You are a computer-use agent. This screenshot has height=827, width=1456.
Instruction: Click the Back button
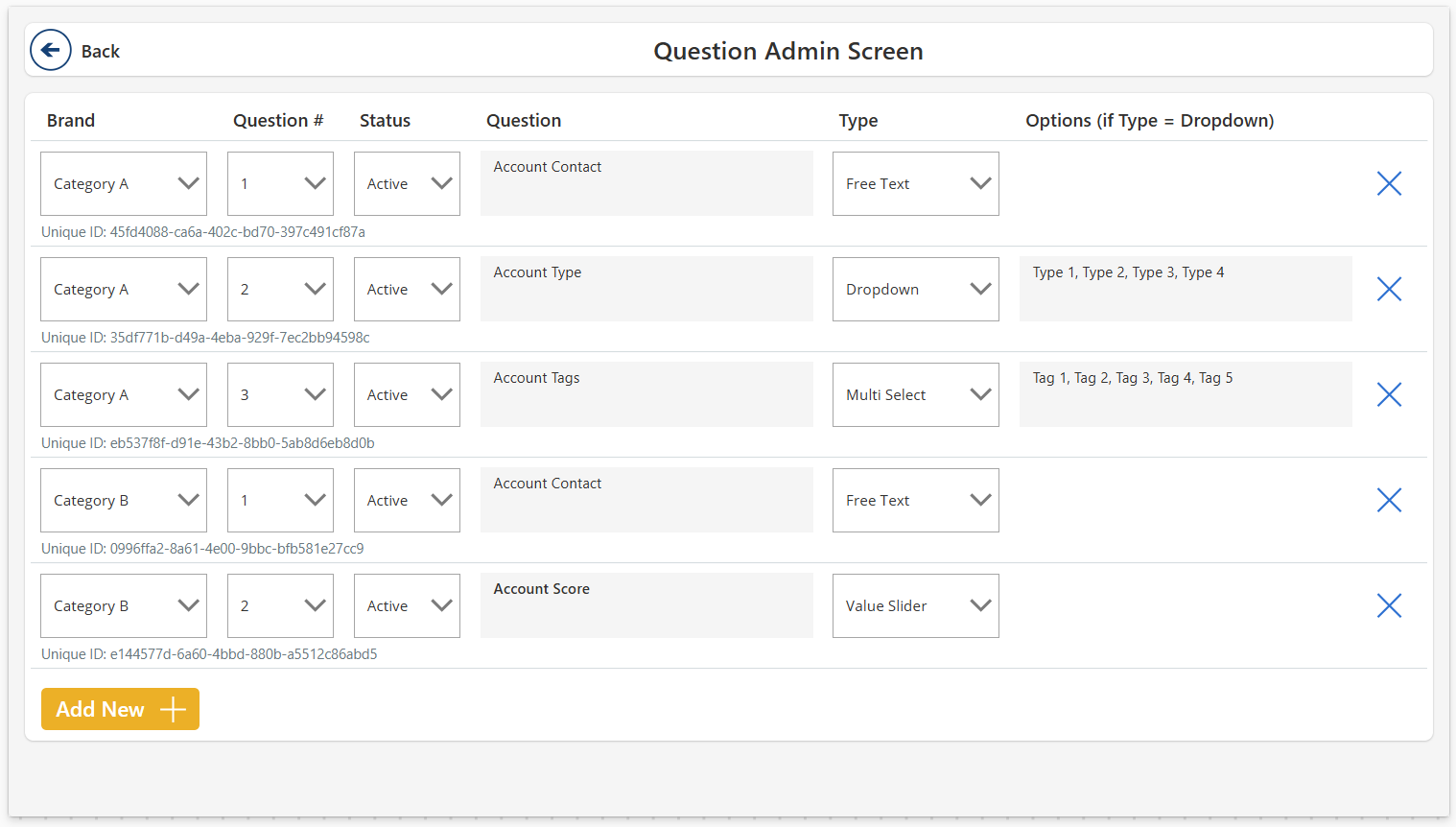pyautogui.click(x=77, y=50)
